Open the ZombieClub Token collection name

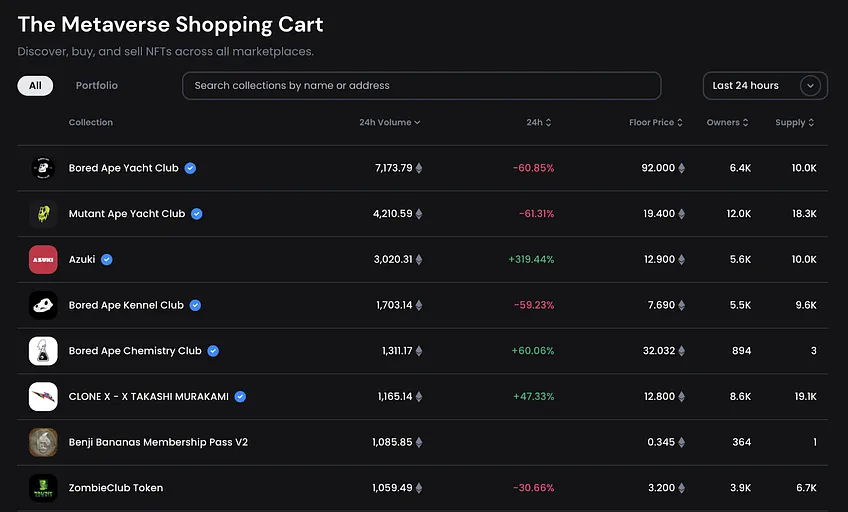[x=116, y=488]
